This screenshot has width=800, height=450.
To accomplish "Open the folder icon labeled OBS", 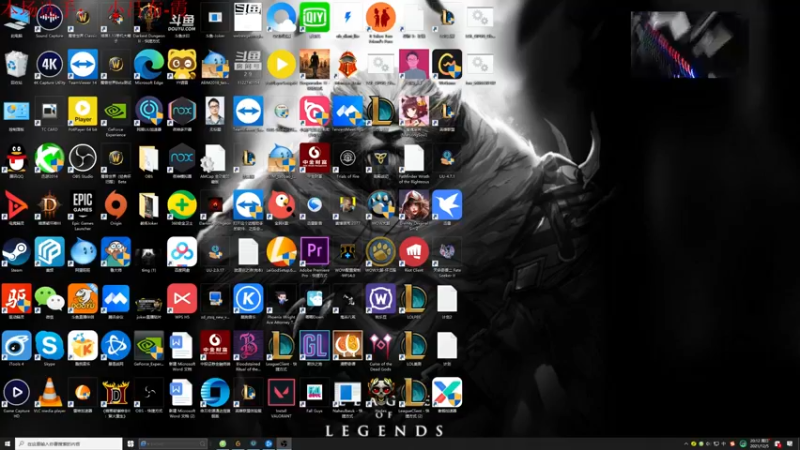I will [148, 158].
